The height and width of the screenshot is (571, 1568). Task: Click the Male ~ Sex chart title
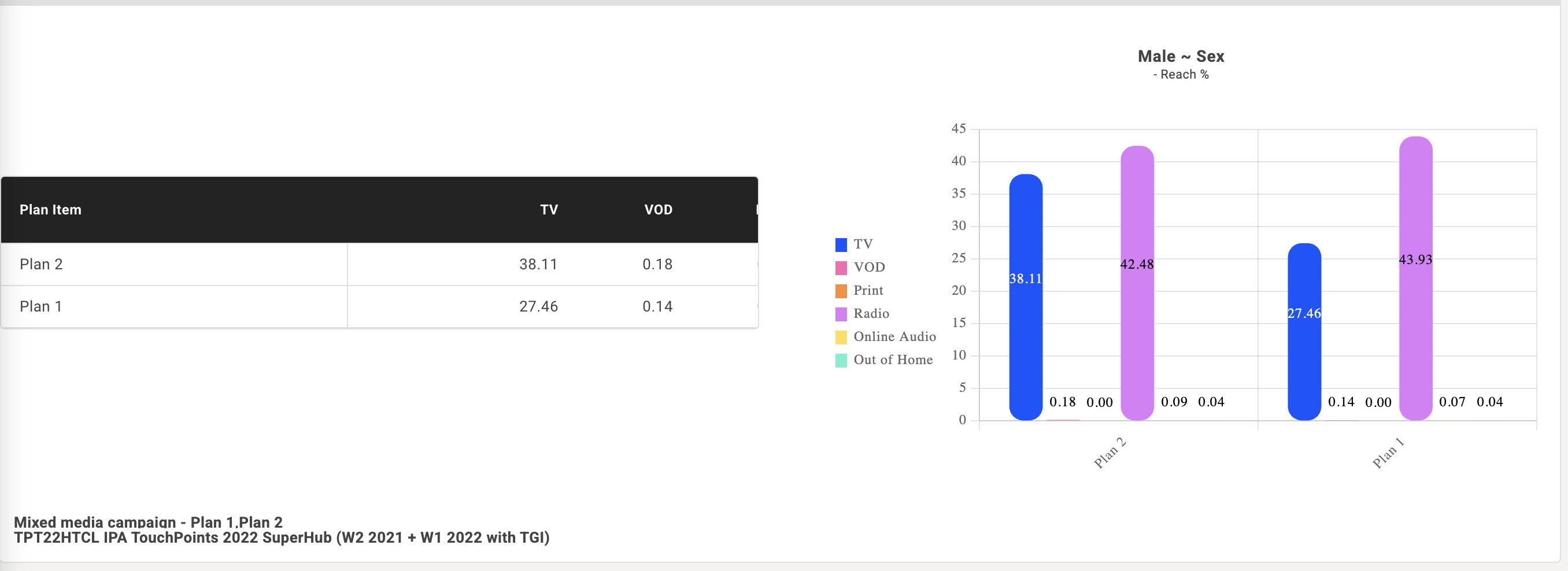click(x=1181, y=57)
